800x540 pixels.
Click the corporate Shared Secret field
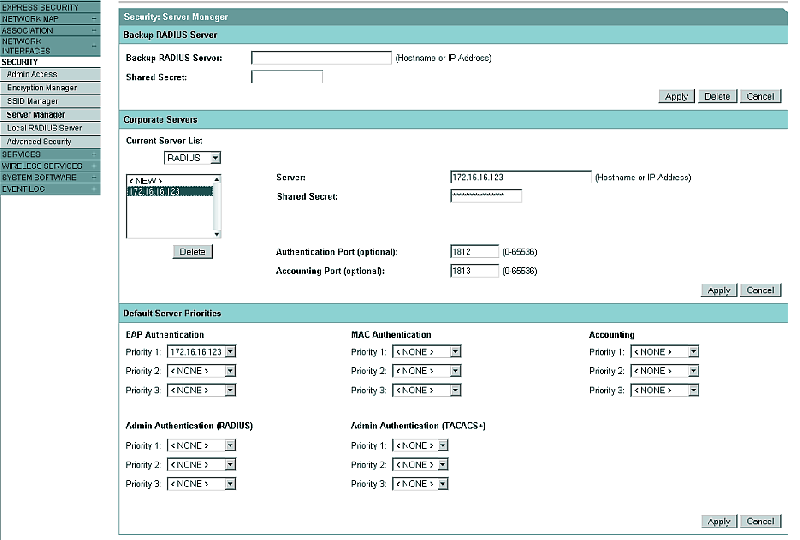486,196
